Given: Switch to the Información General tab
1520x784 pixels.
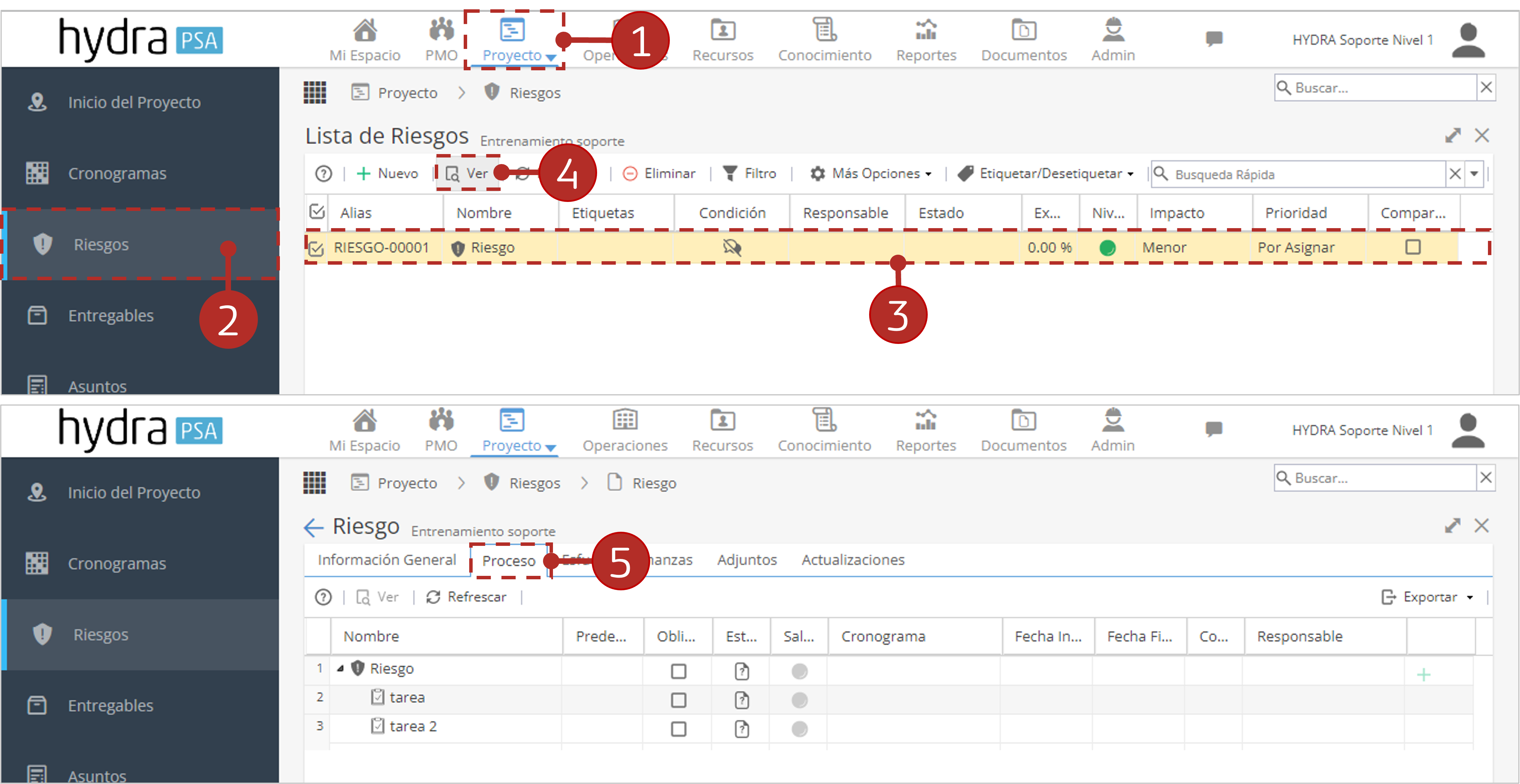Looking at the screenshot, I should pos(386,559).
